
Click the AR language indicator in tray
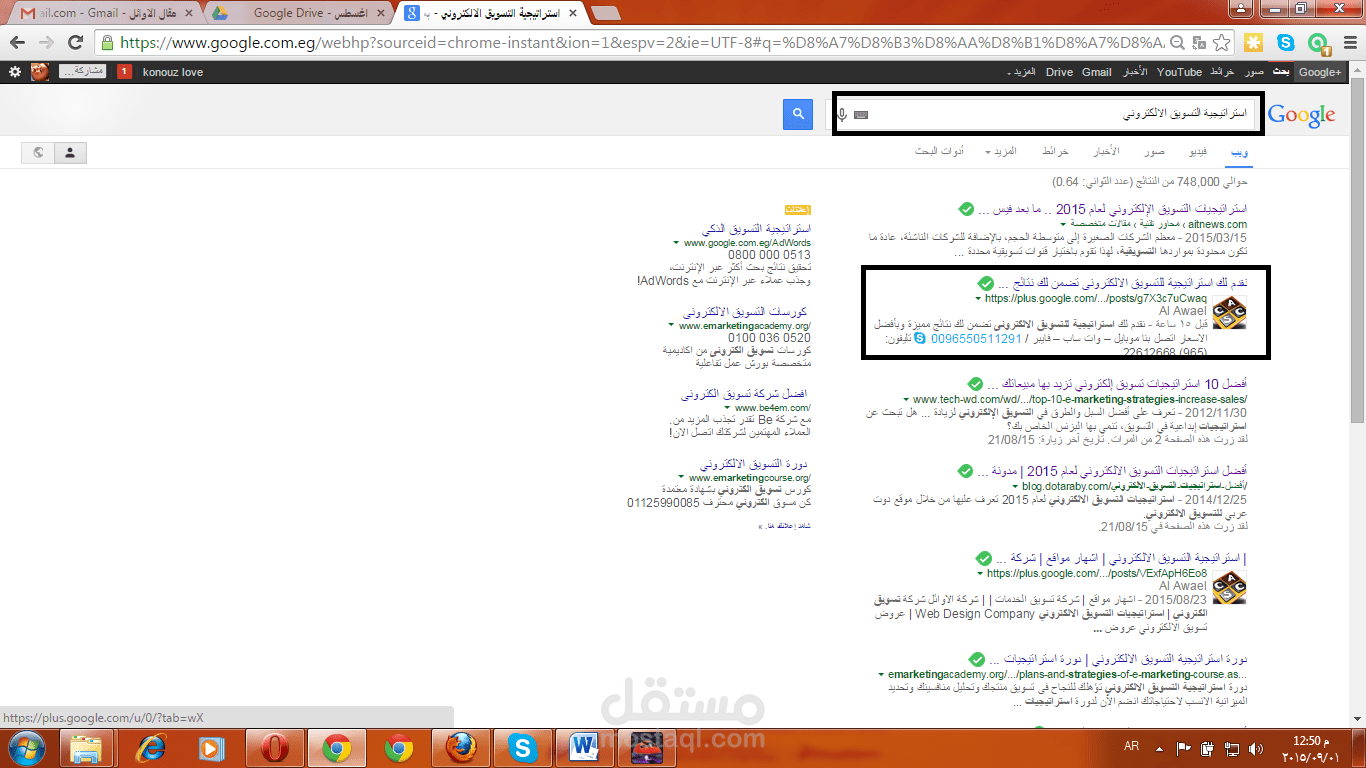[x=1132, y=747]
